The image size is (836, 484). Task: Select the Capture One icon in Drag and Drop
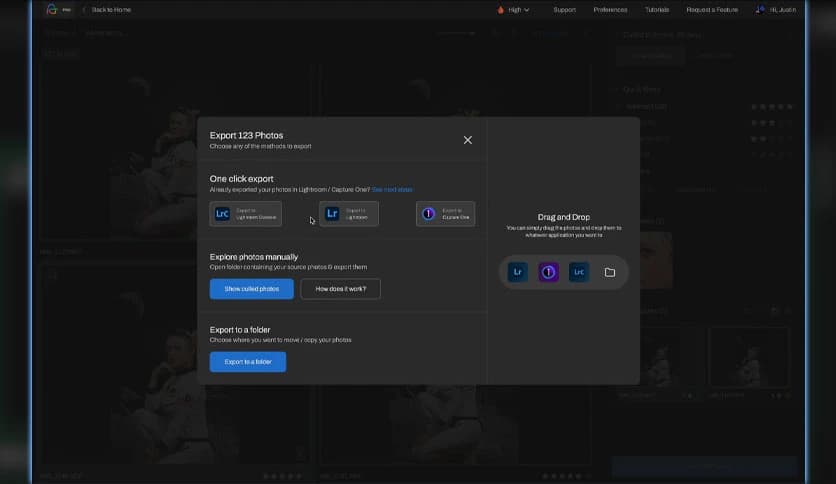point(548,272)
